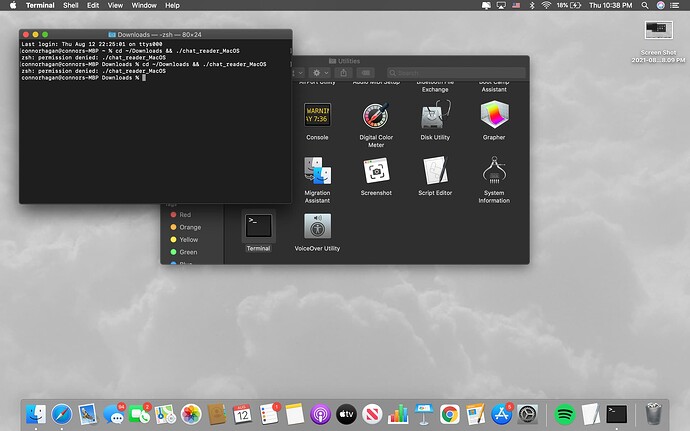Viewport: 690px width, 431px height.
Task: Open Terminal application menu
Action: point(40,5)
